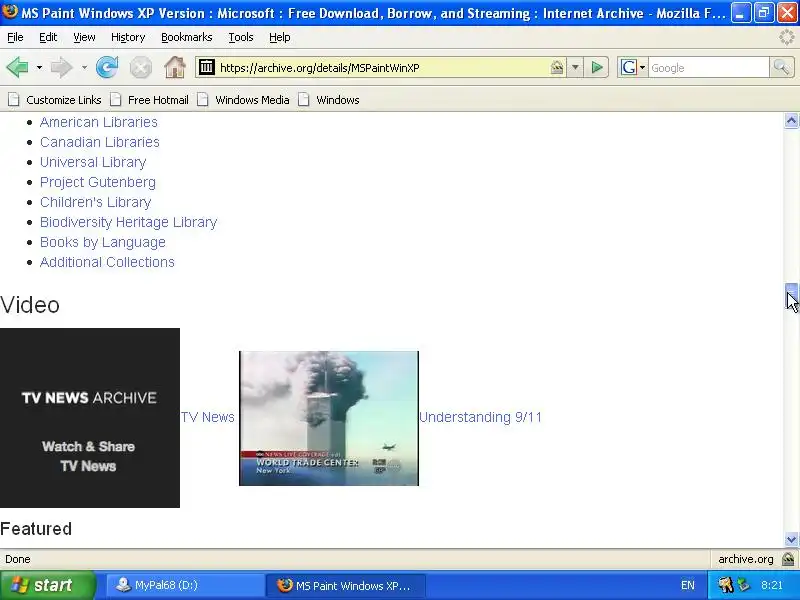Click the vertical scrollbar thumb
The height and width of the screenshot is (600, 800).
point(791,296)
